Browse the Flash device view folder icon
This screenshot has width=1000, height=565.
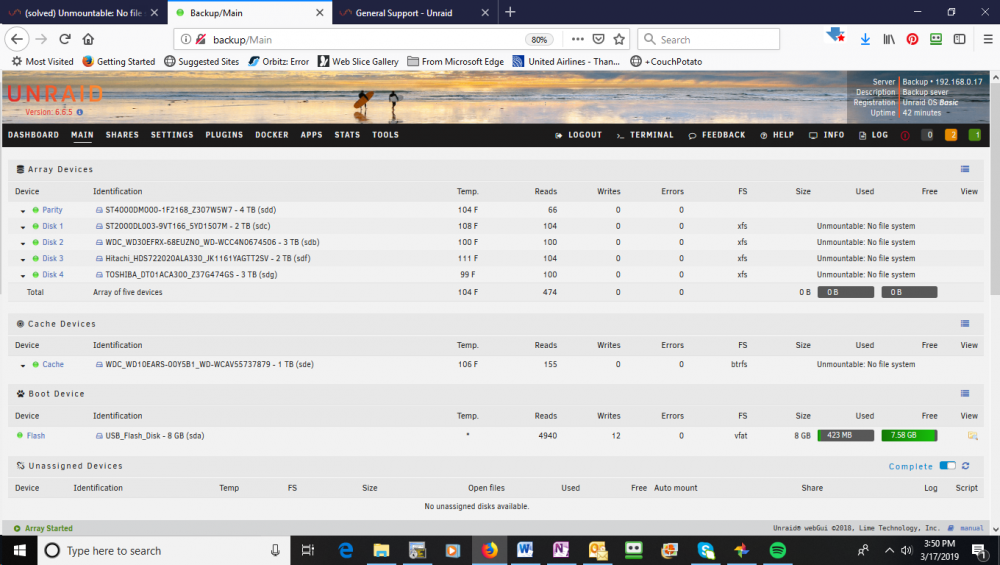972,436
